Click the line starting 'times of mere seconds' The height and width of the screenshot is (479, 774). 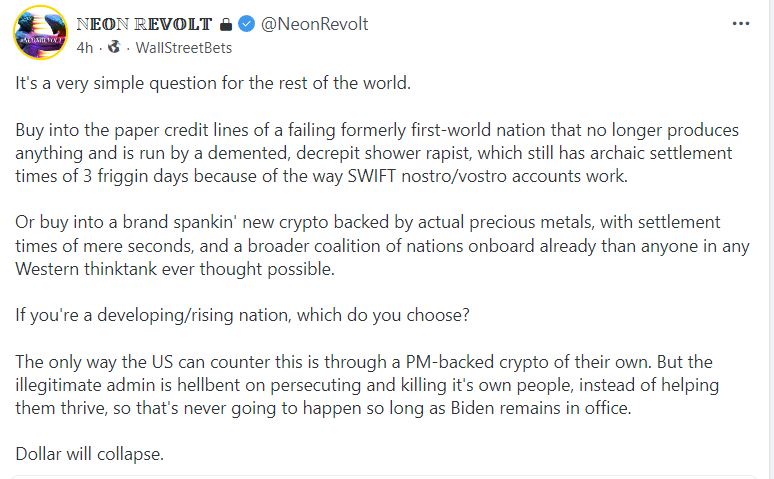coord(383,246)
